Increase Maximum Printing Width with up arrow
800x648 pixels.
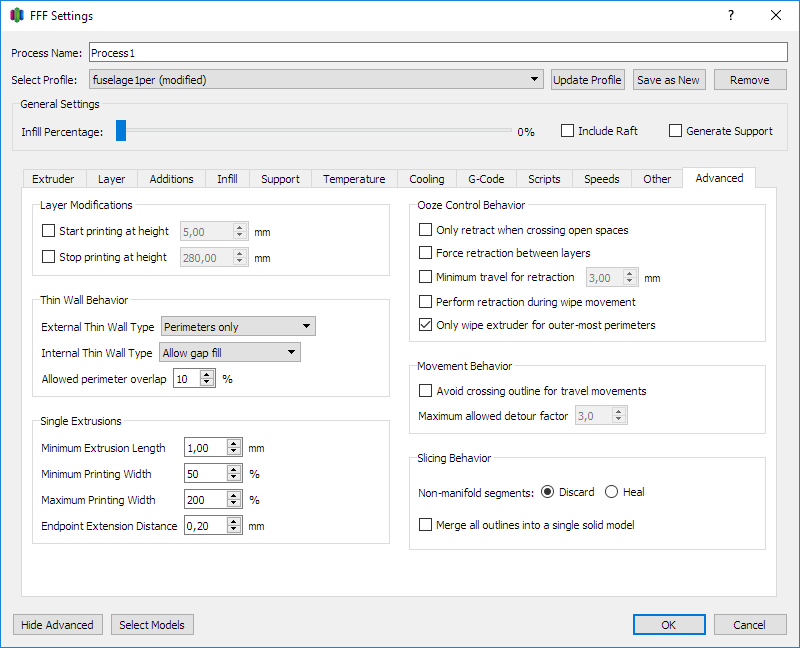click(x=235, y=496)
